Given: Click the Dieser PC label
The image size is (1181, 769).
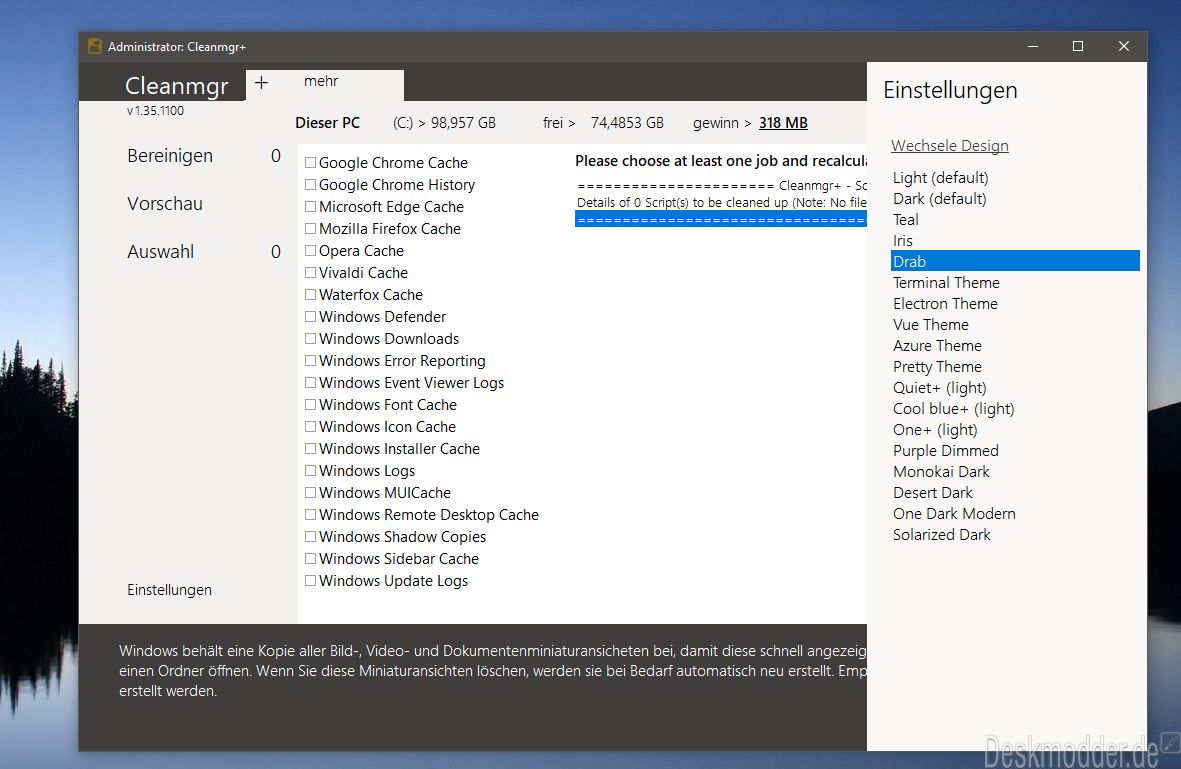Looking at the screenshot, I should coord(328,123).
